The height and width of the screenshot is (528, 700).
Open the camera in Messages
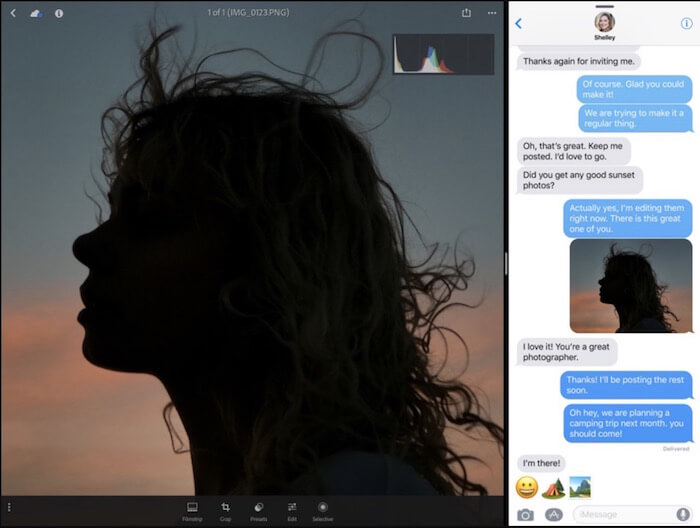(x=525, y=515)
